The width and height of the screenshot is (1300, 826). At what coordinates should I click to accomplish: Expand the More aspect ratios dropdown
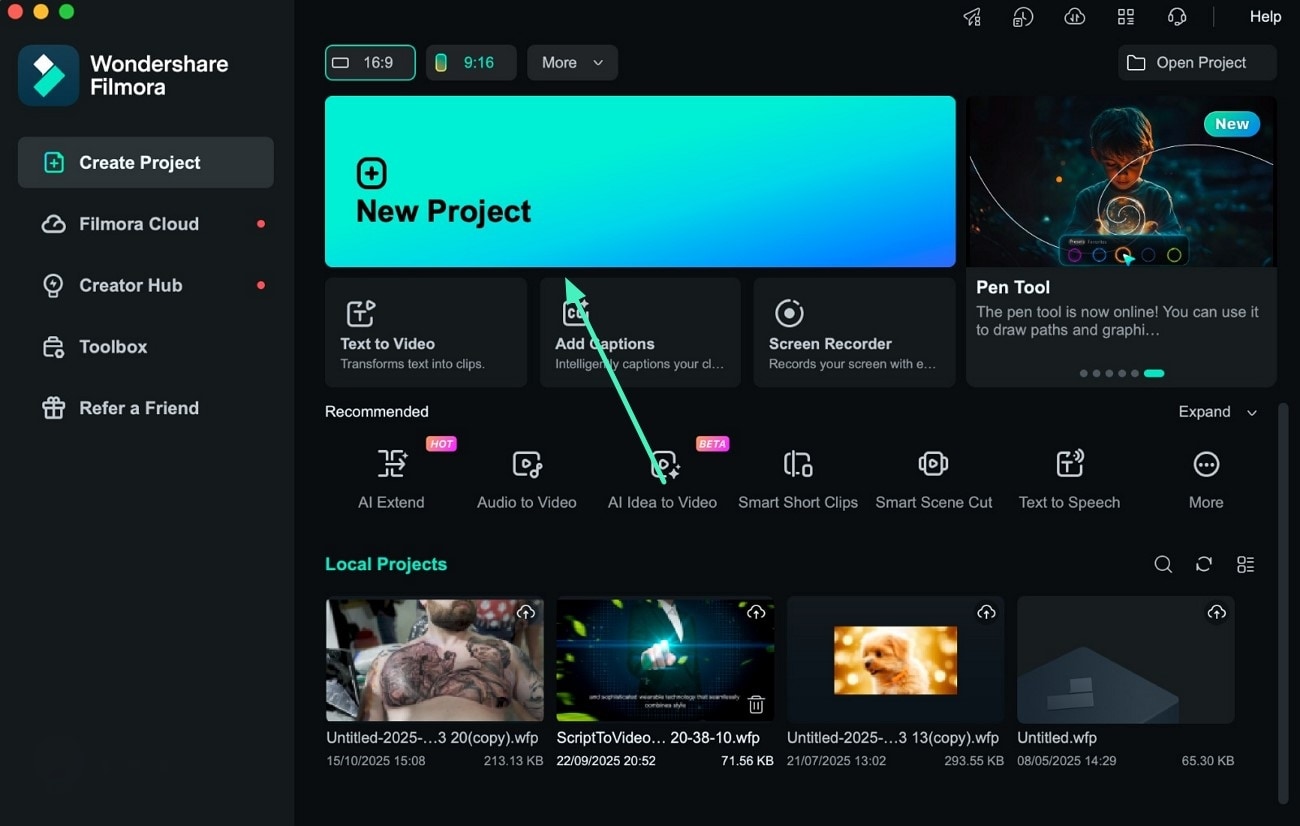coord(572,62)
